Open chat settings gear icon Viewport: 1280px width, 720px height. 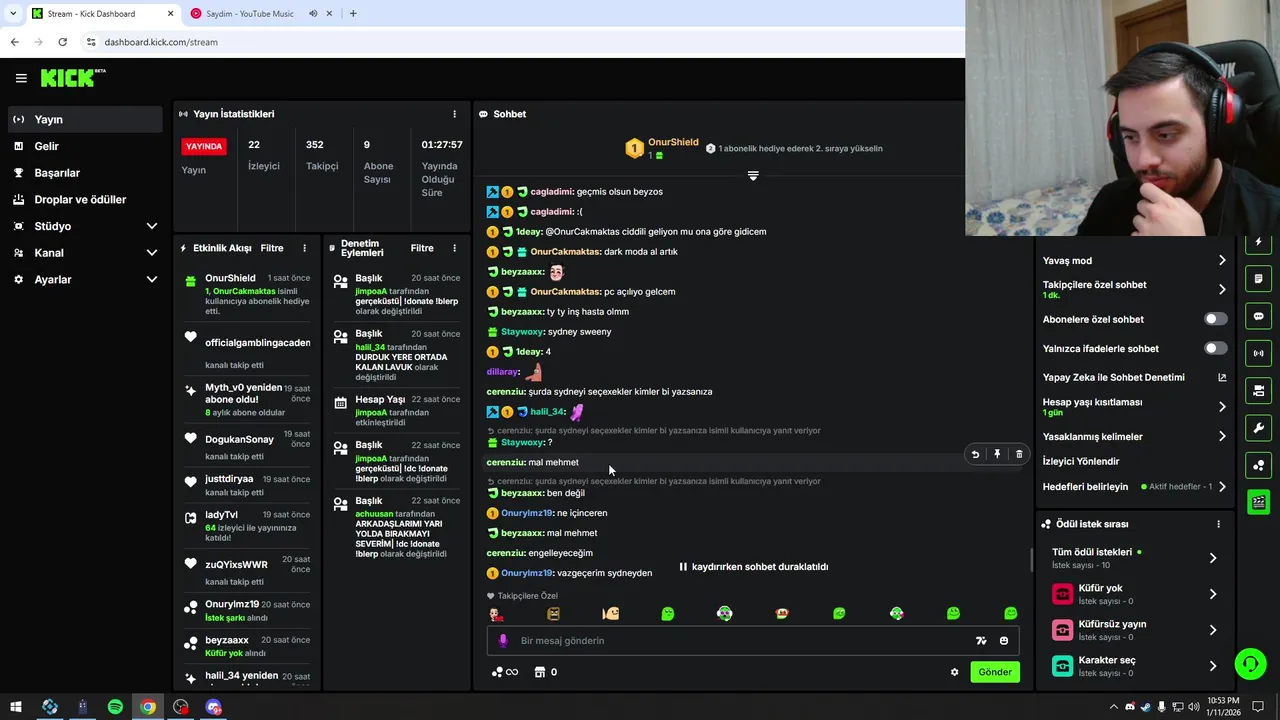[954, 672]
